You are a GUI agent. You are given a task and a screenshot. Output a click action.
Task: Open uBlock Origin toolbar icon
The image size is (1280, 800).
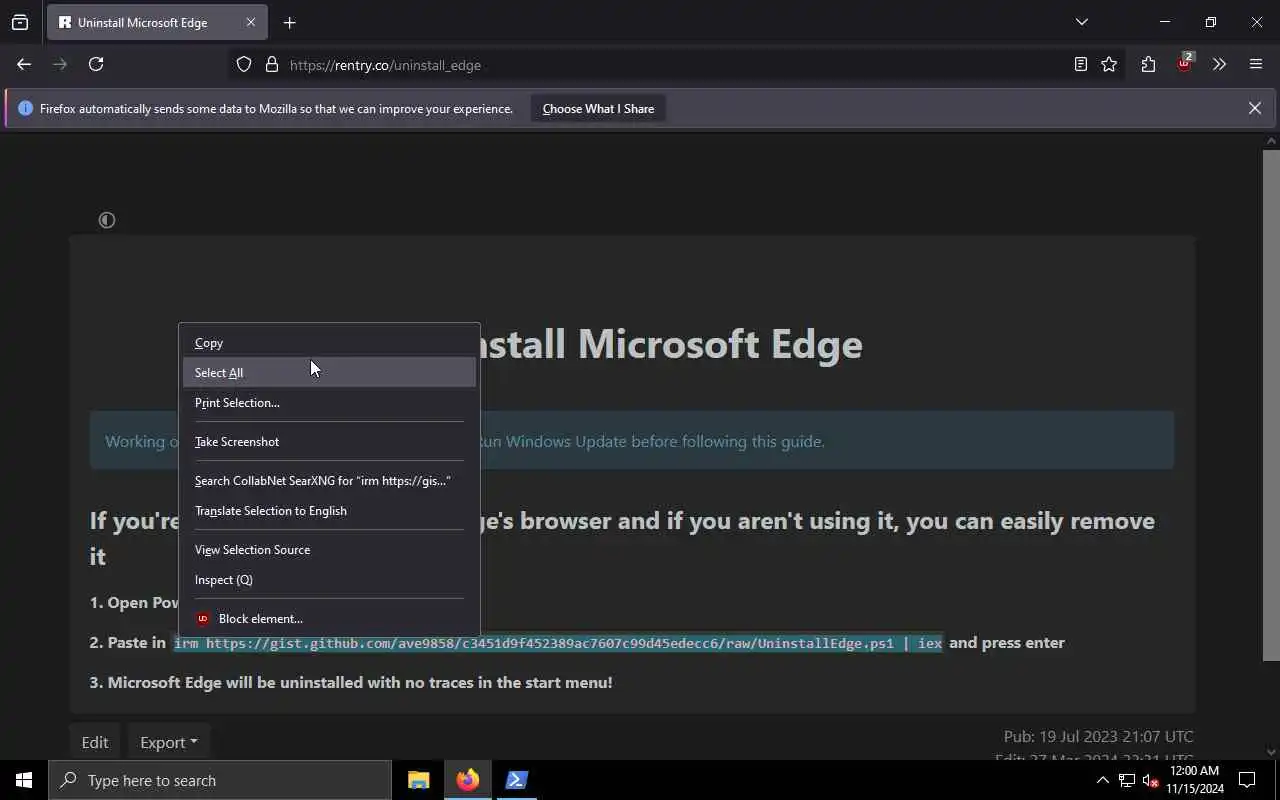point(1184,63)
